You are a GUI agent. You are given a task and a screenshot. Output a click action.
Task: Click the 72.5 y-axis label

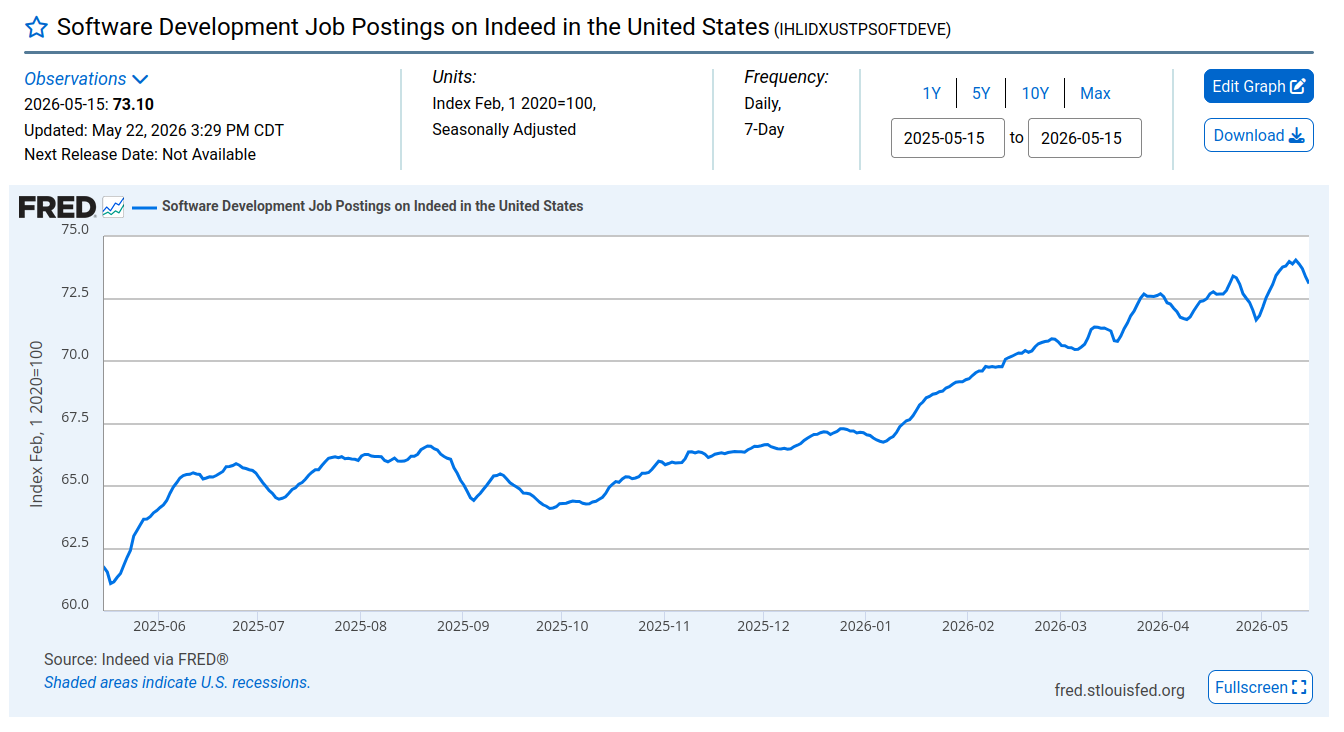[x=76, y=293]
